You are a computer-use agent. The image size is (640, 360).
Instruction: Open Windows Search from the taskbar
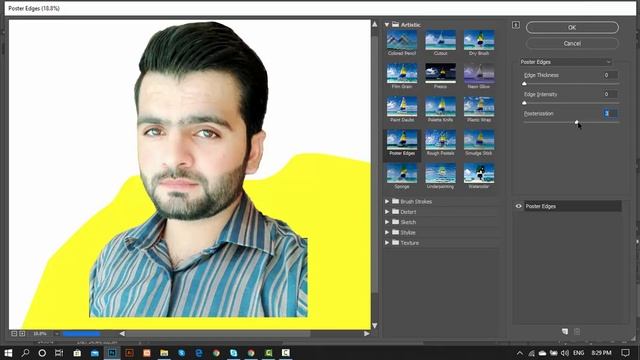click(25, 353)
